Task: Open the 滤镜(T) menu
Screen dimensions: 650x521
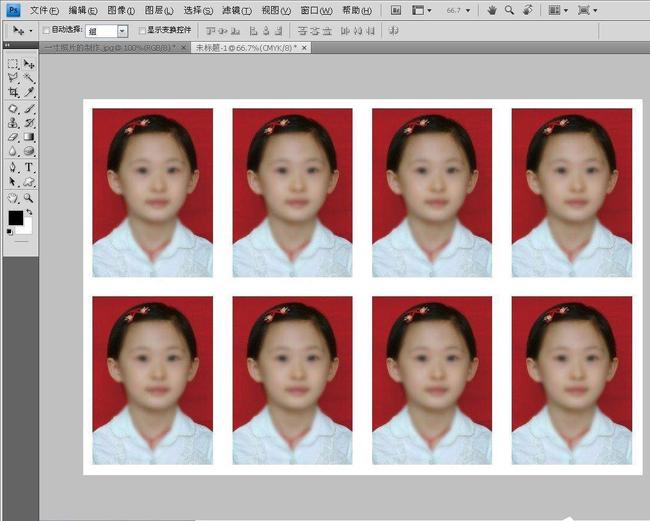Action: click(x=236, y=10)
